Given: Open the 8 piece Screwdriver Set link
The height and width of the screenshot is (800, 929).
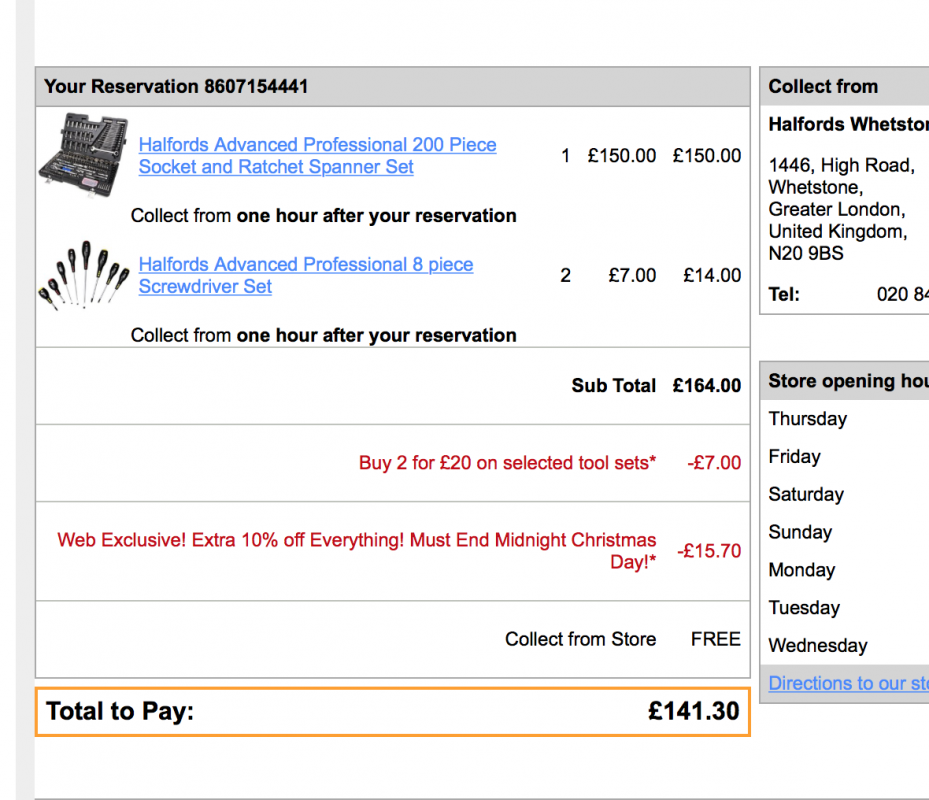Looking at the screenshot, I should point(306,275).
